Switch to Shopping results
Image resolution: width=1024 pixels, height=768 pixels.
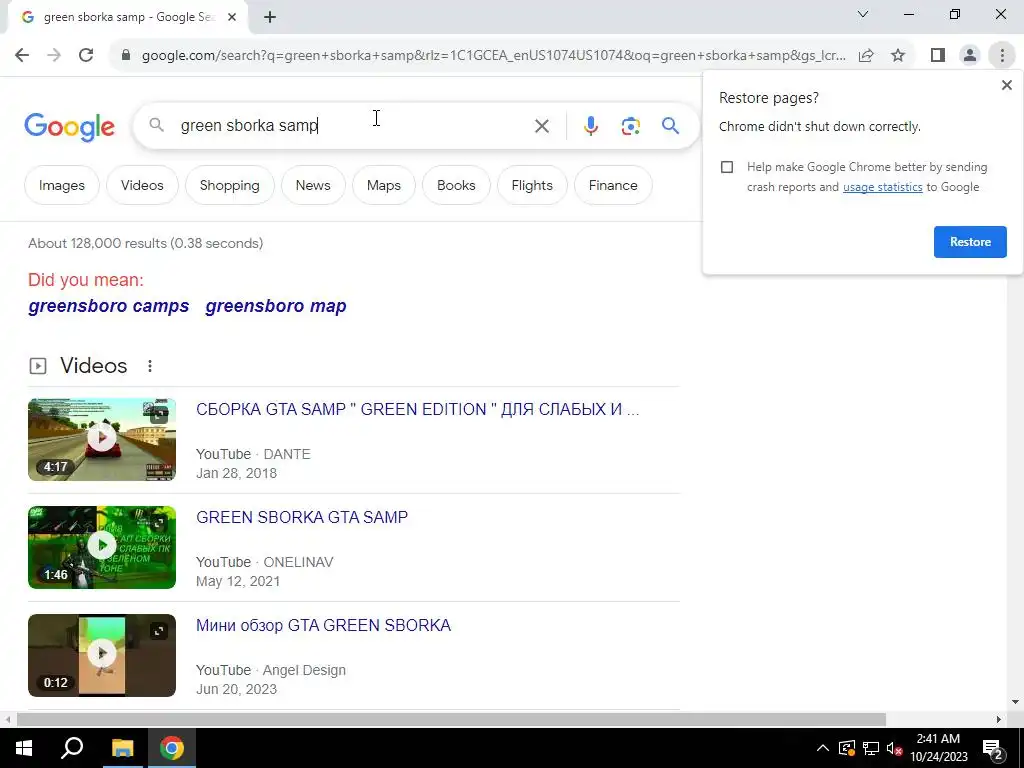(230, 185)
